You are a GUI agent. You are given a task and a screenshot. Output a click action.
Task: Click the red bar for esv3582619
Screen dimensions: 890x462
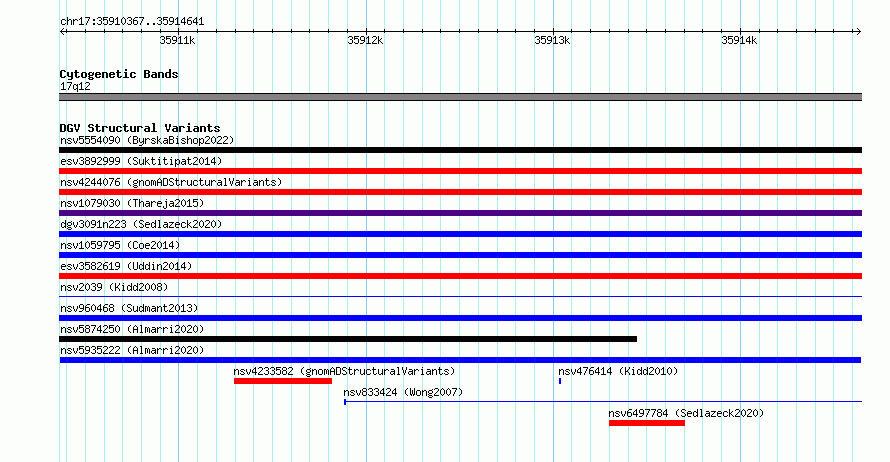pos(460,276)
